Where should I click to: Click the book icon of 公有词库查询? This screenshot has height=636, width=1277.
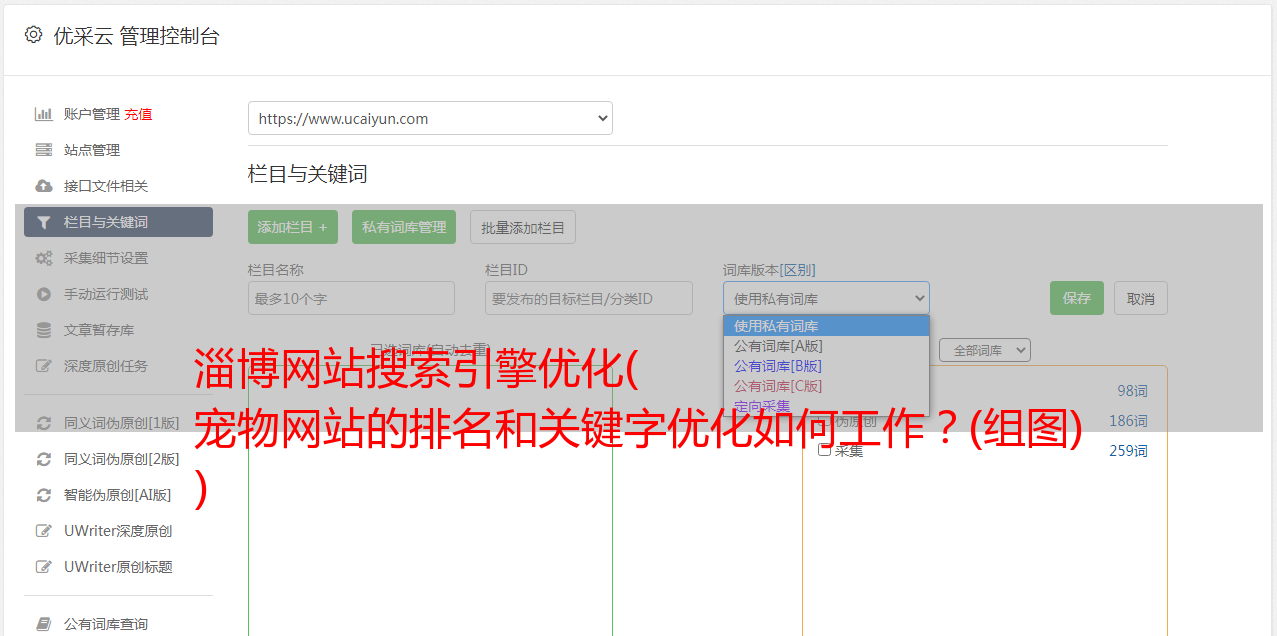point(43,624)
